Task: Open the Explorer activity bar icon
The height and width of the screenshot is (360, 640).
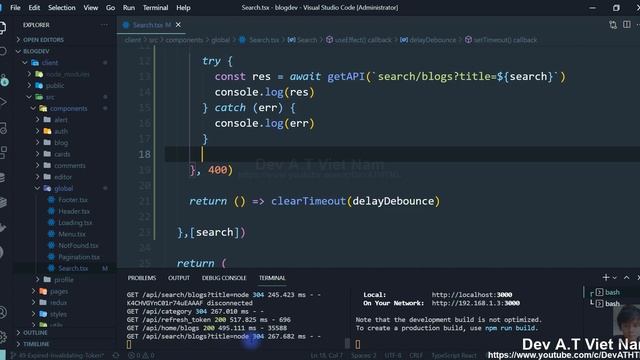Action: tap(2, 28)
